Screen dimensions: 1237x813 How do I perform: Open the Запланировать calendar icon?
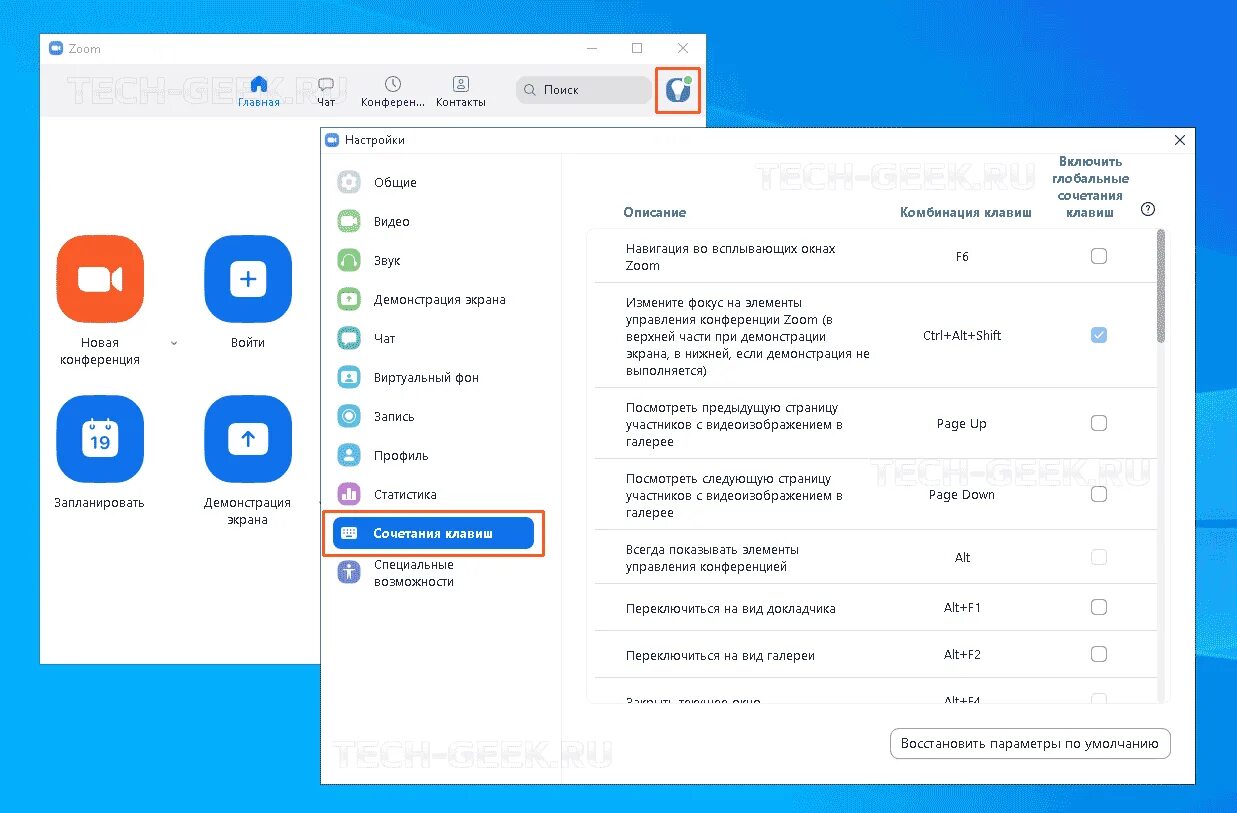(100, 439)
